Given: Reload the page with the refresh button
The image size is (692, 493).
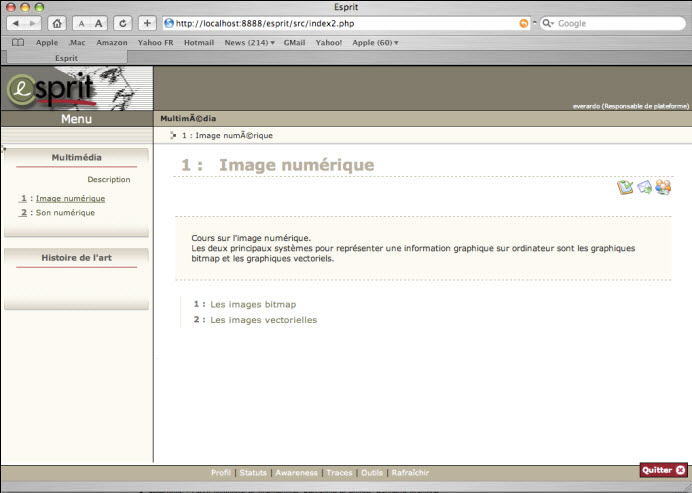Looking at the screenshot, I should (122, 23).
